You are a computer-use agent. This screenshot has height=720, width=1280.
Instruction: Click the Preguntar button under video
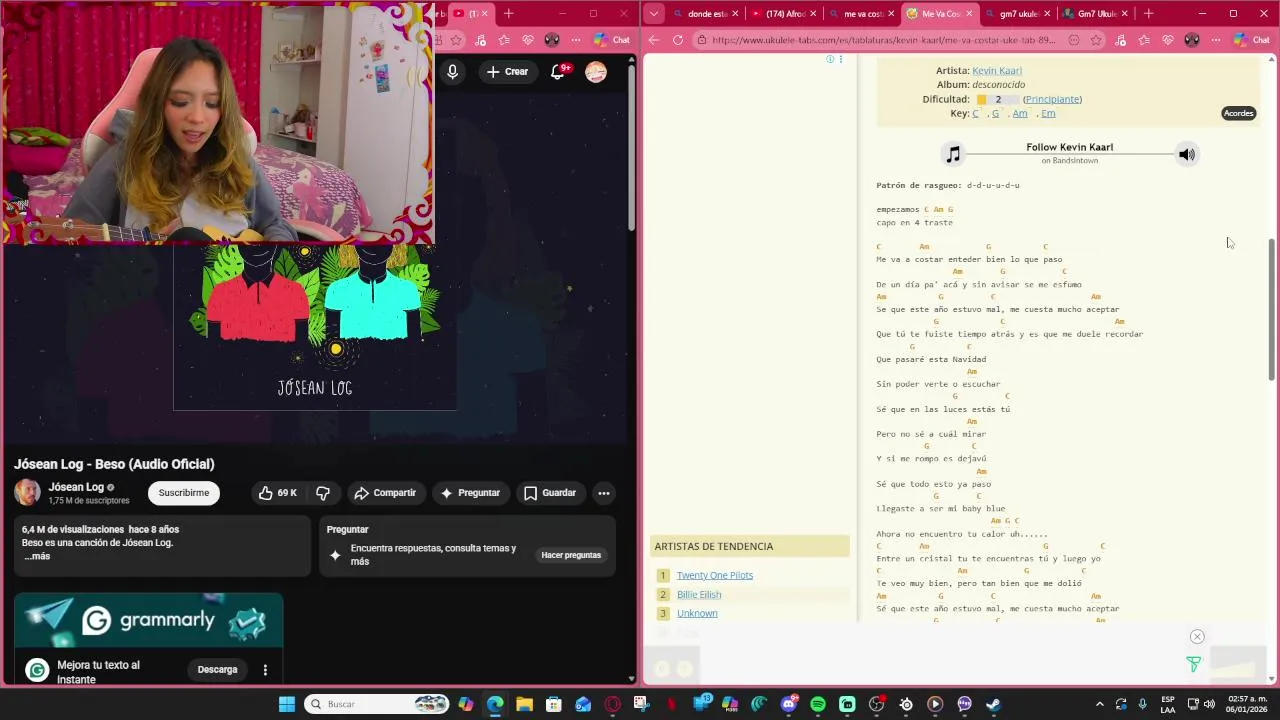pyautogui.click(x=470, y=493)
